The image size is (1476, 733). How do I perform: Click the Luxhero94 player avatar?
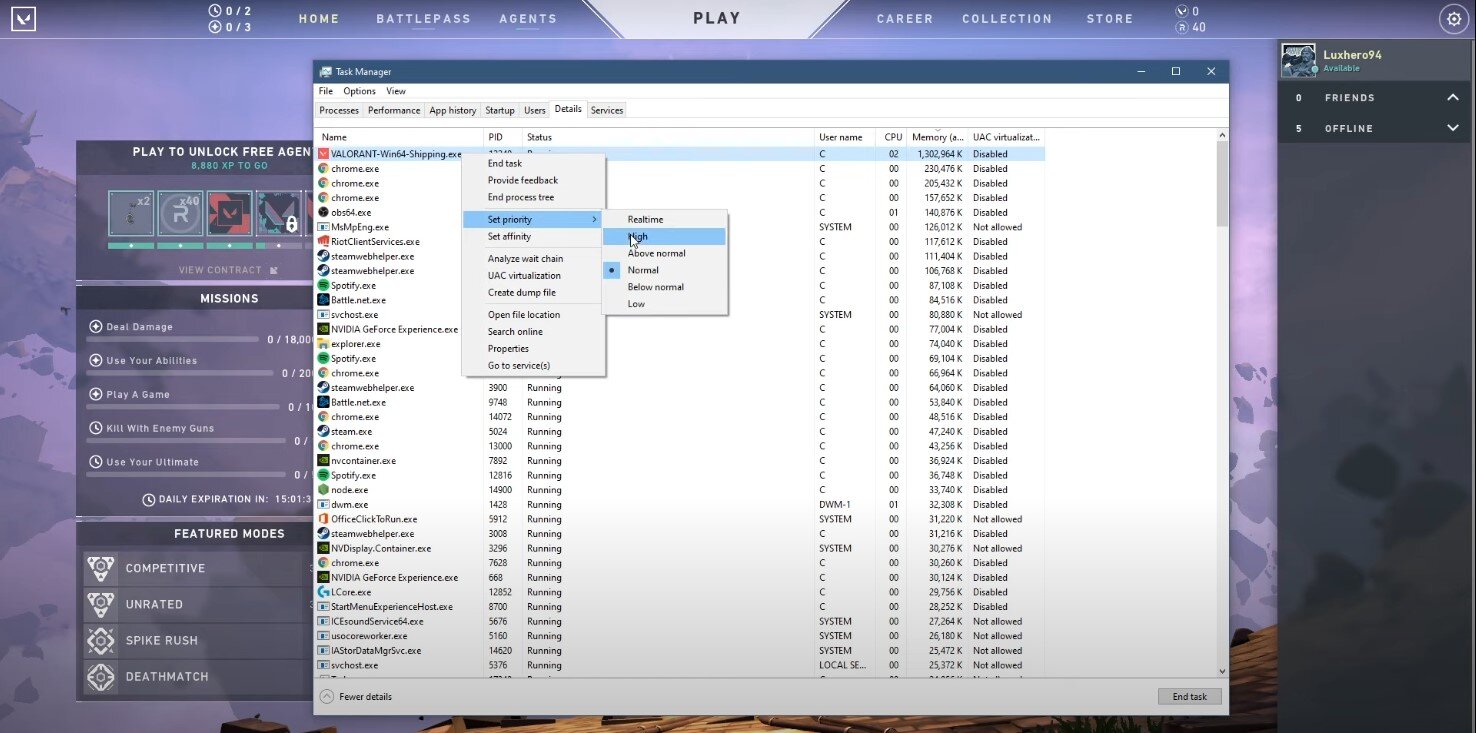pyautogui.click(x=1299, y=60)
